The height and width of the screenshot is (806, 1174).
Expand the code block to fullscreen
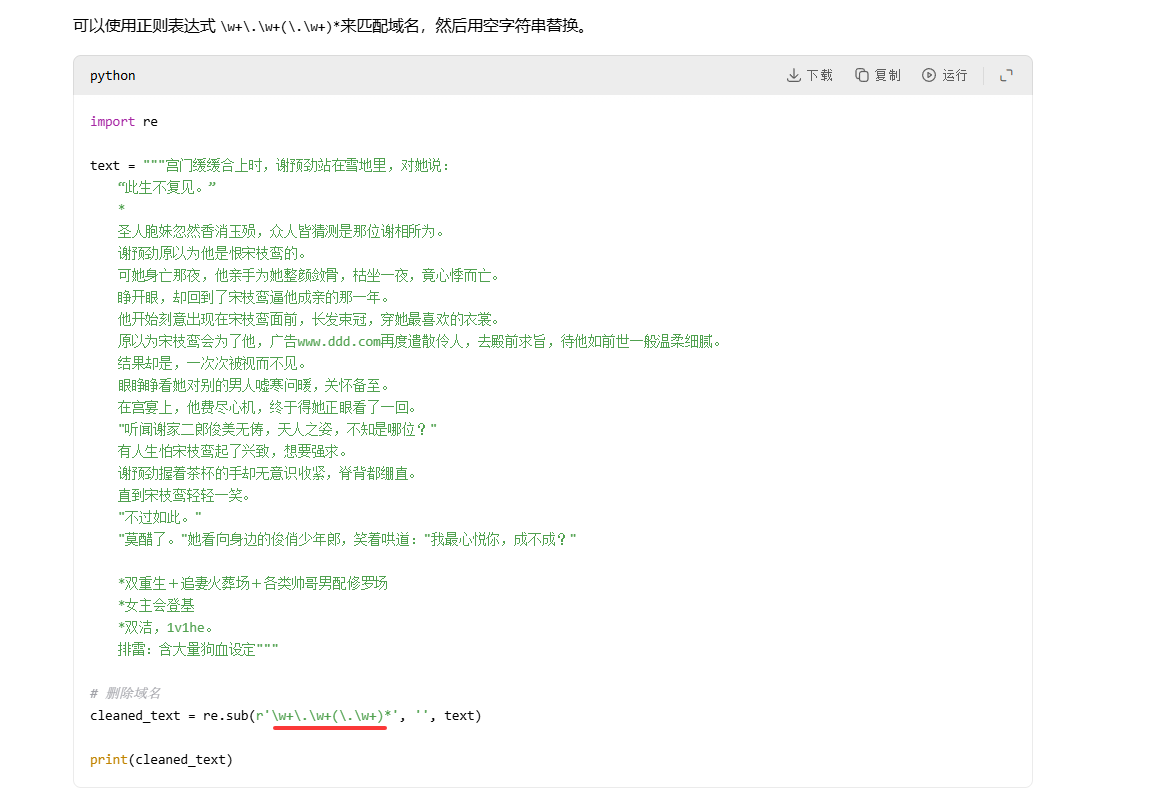1006,75
